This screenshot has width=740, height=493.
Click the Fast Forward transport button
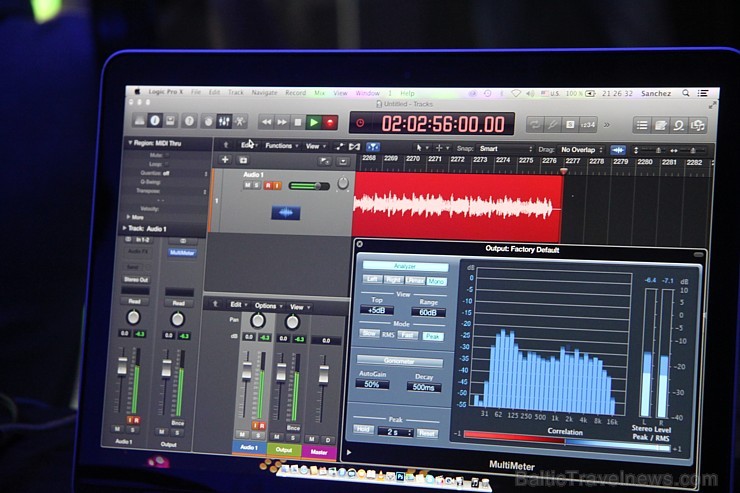click(282, 122)
